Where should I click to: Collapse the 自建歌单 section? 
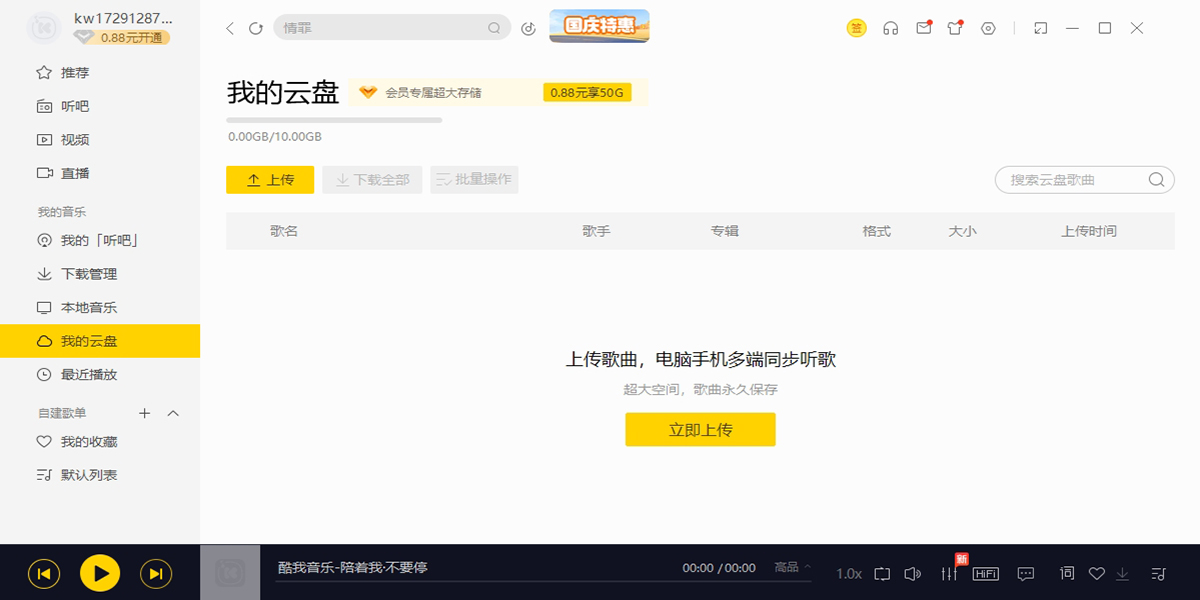173,413
